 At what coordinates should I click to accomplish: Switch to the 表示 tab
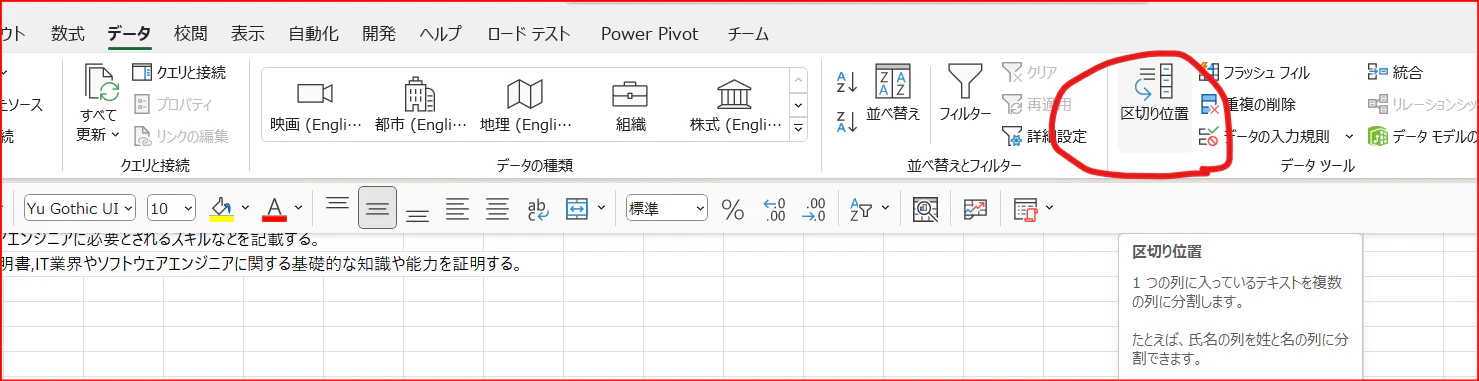(247, 33)
